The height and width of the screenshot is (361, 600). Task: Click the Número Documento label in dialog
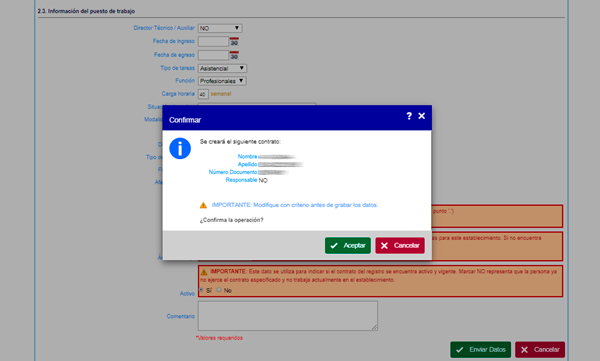[x=233, y=172]
